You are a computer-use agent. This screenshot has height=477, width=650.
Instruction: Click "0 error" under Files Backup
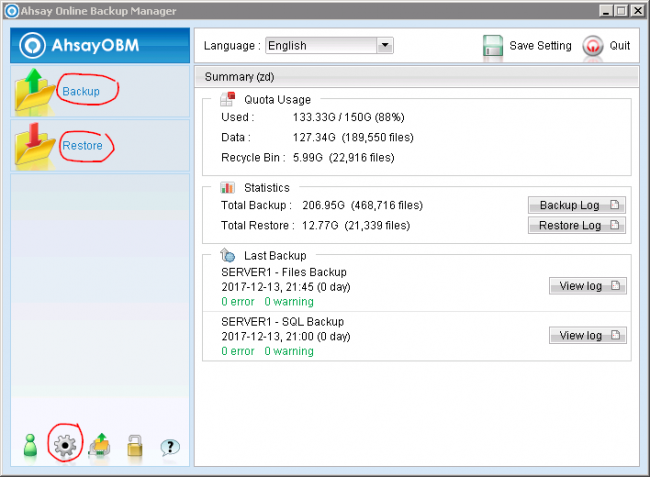(x=238, y=302)
